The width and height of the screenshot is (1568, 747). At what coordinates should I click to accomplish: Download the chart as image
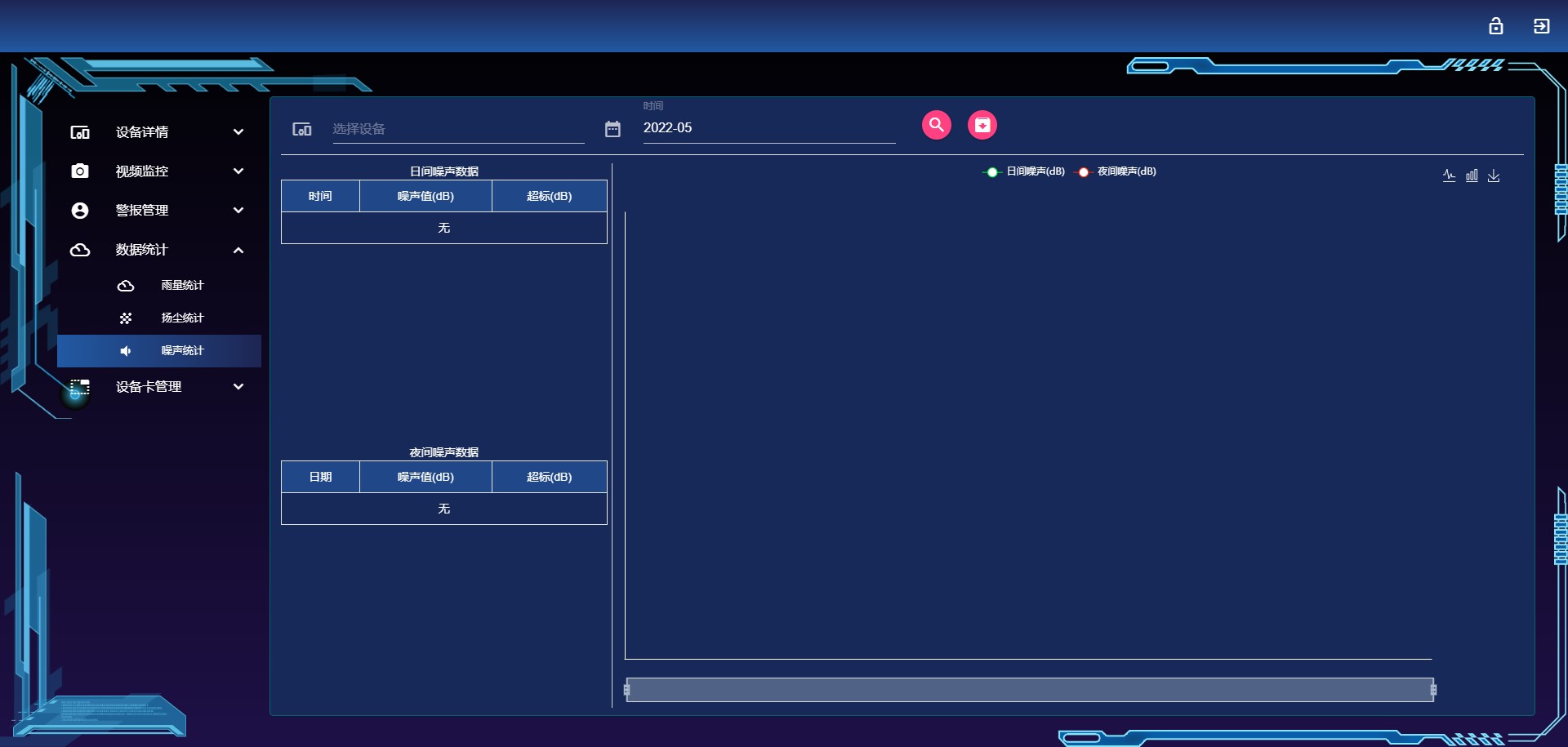point(1494,176)
